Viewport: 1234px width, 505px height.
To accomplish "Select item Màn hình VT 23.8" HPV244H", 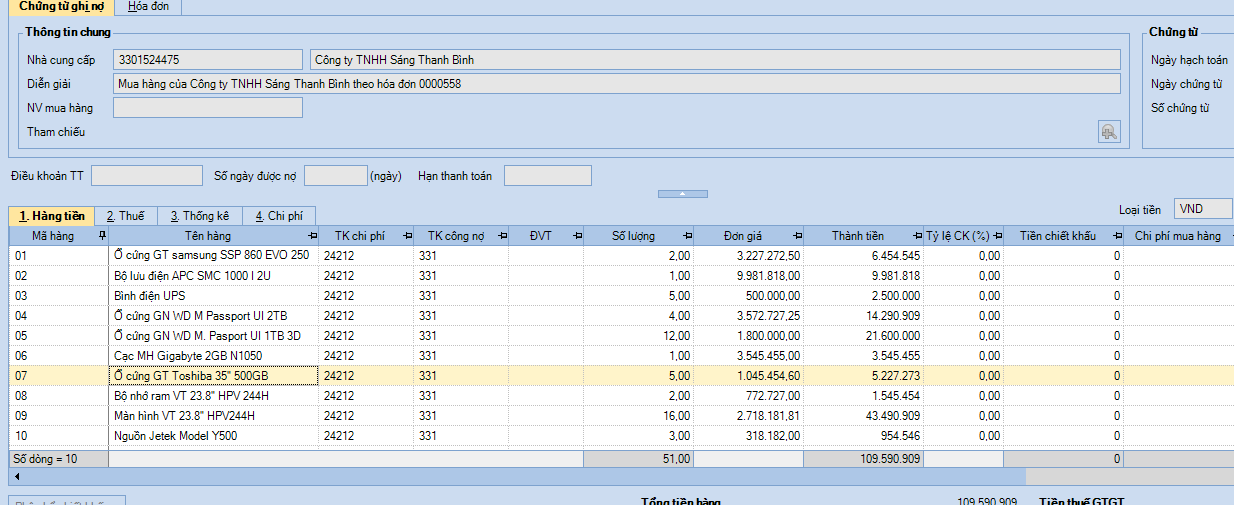I will coord(214,416).
